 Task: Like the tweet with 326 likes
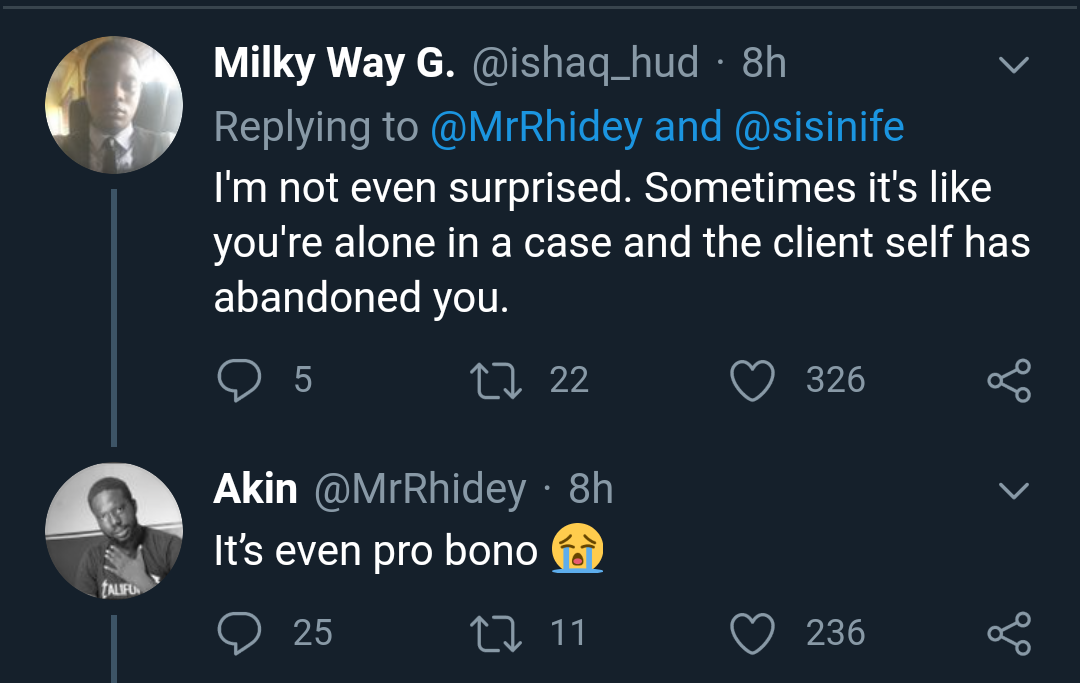[753, 380]
